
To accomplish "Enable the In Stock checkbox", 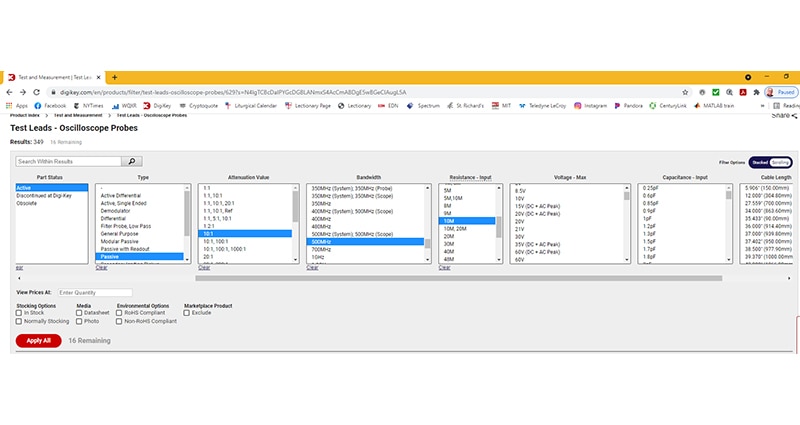I will (19, 313).
